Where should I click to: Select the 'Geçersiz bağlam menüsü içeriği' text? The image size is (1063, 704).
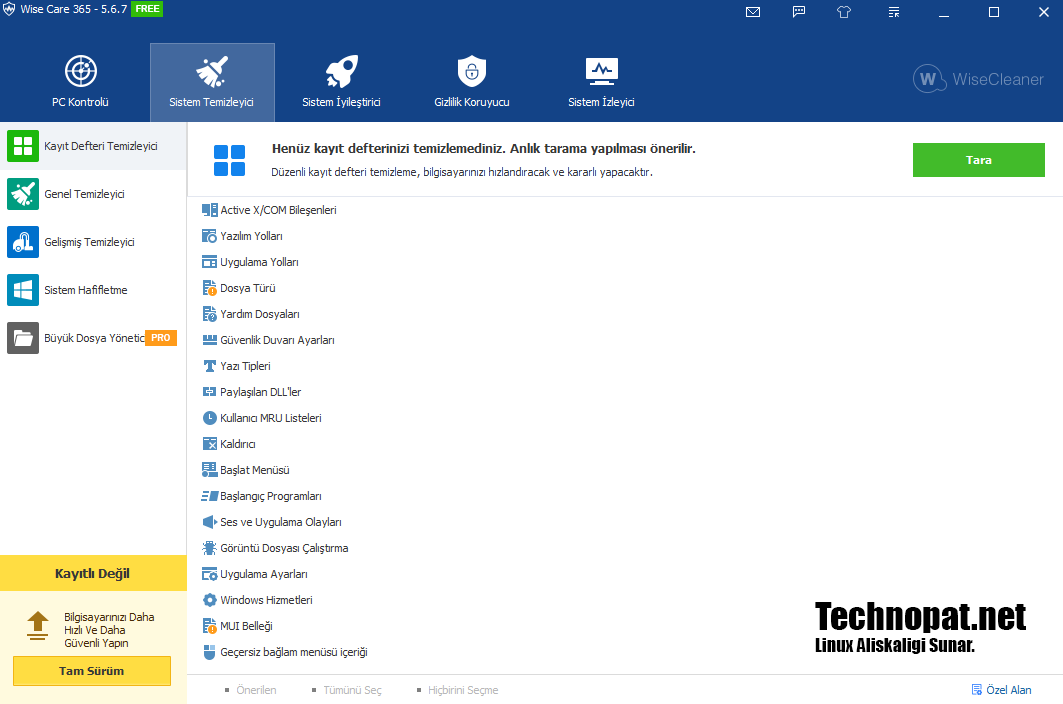(294, 652)
